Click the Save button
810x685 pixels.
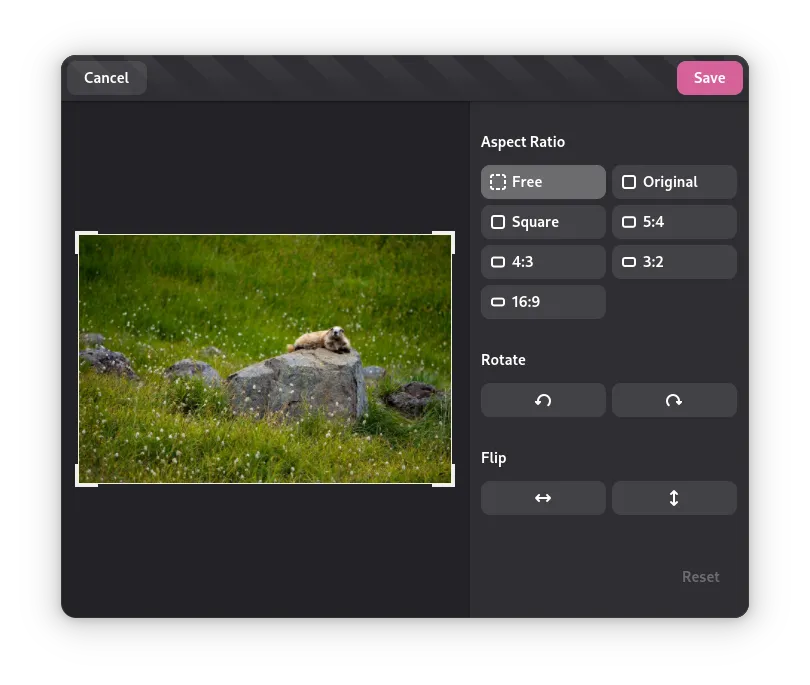[710, 78]
